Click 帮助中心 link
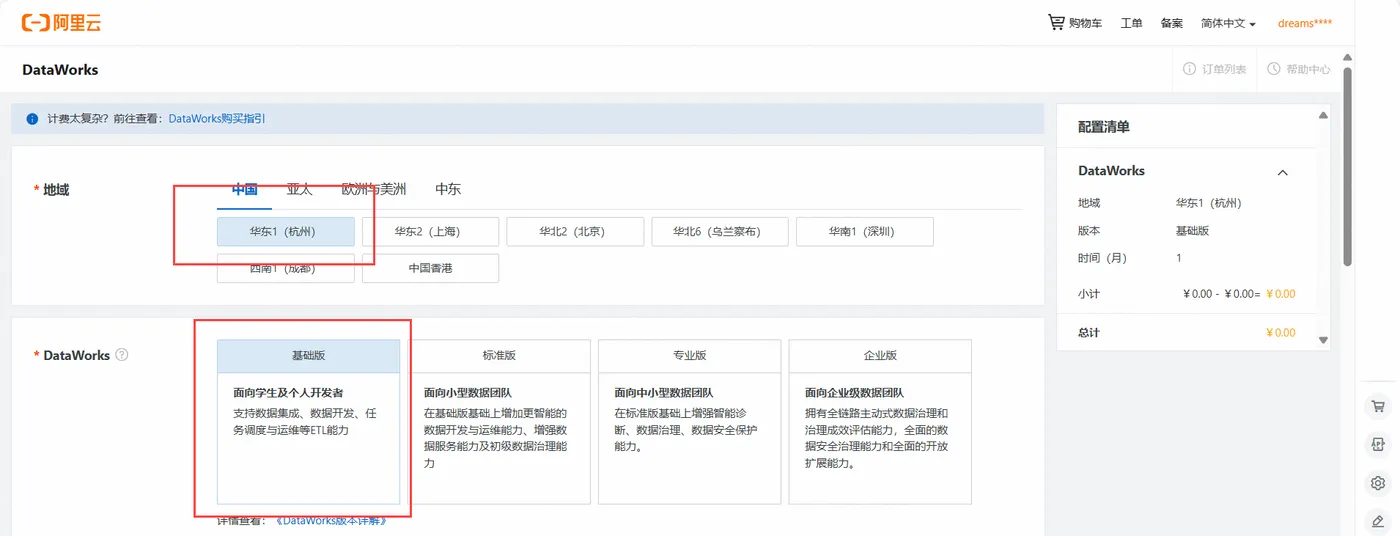The width and height of the screenshot is (1400, 536). point(1308,70)
